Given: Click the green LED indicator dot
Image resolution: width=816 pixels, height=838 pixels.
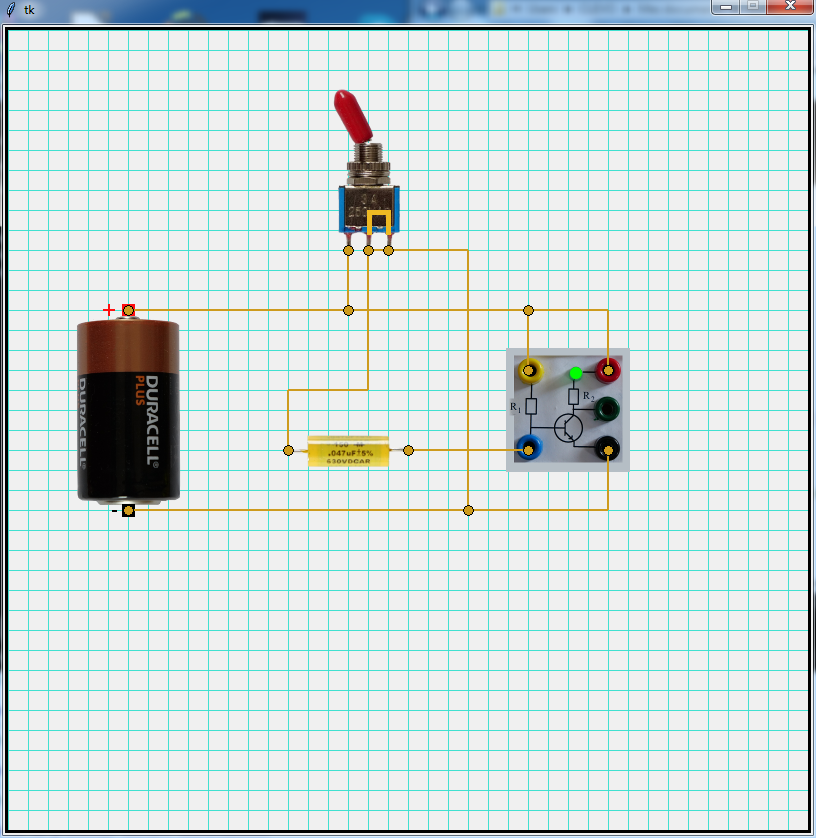Looking at the screenshot, I should (576, 373).
